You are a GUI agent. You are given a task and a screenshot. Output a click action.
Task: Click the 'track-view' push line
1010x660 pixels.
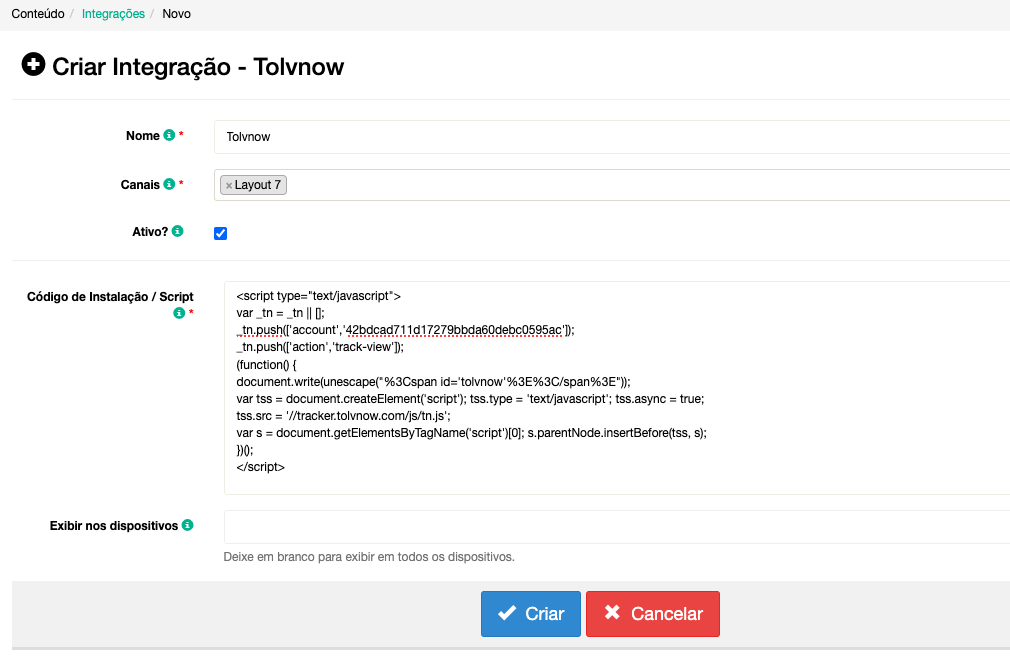(320, 347)
